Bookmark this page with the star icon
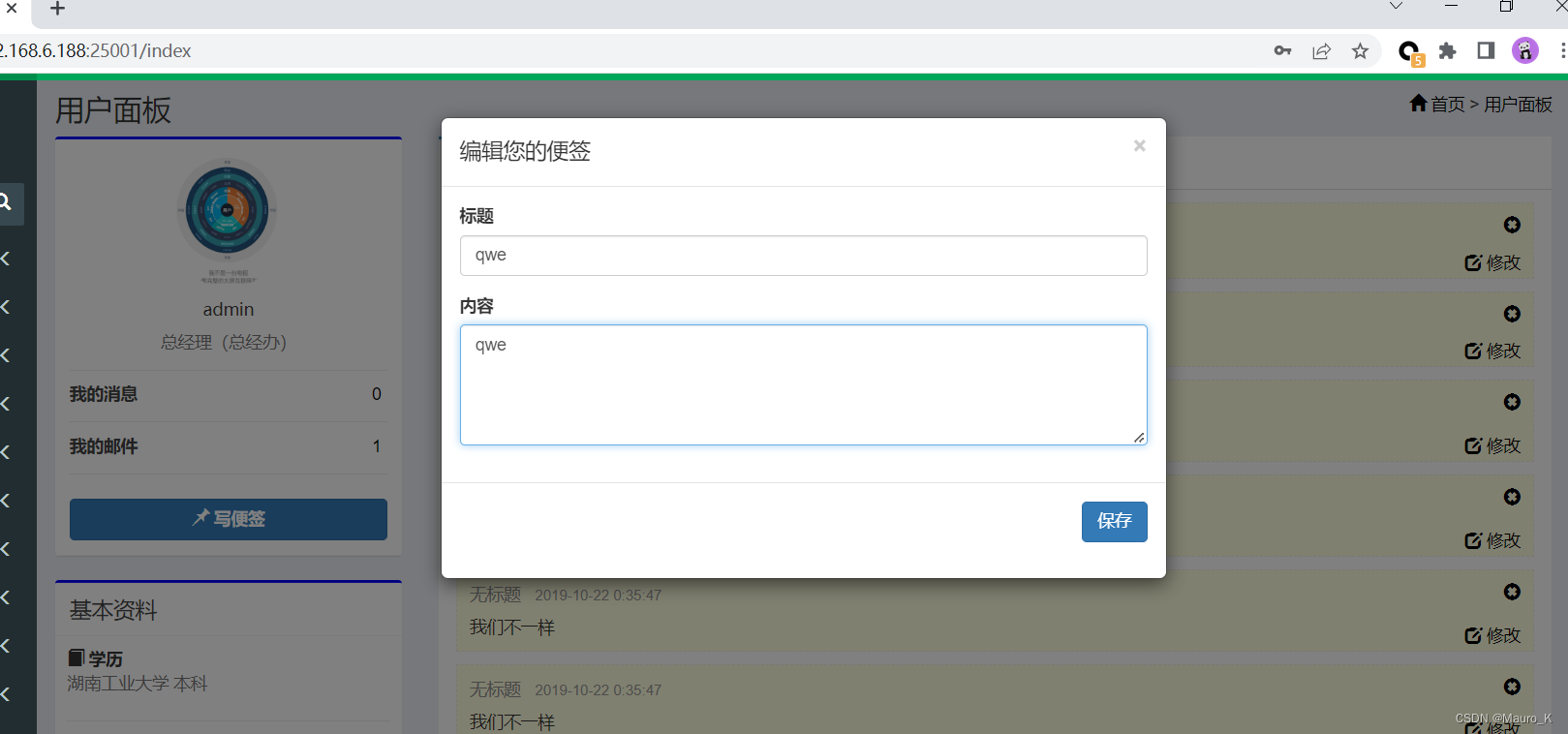 pos(1361,51)
